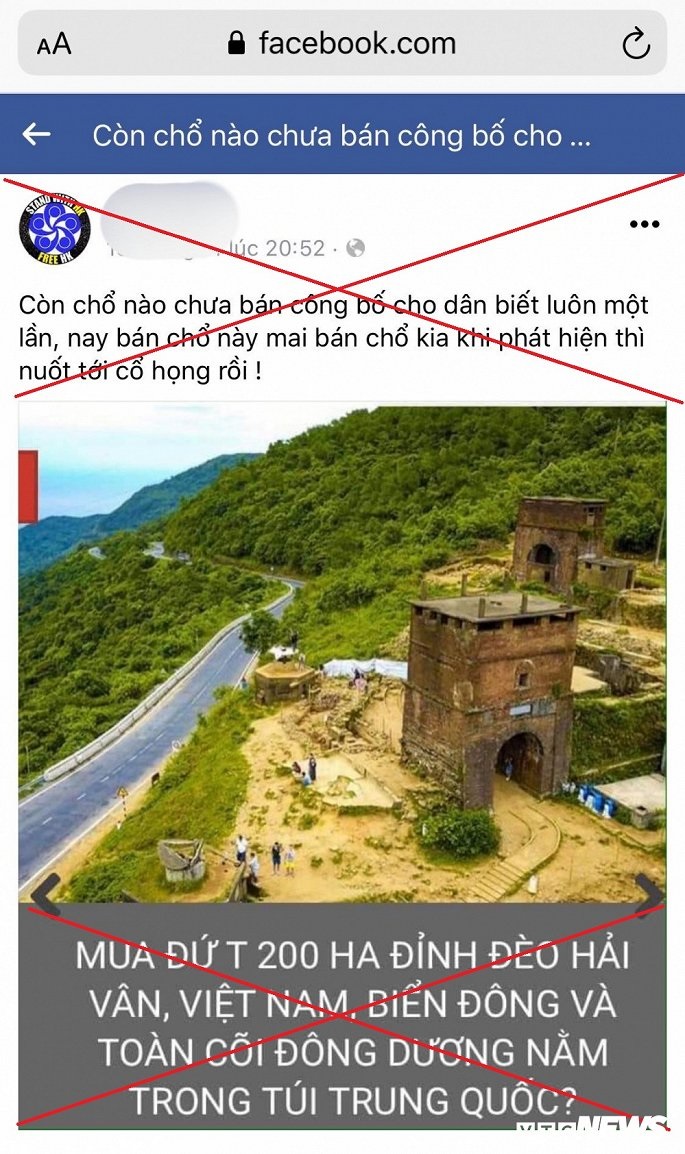685x1154 pixels.
Task: Tap the red tab on photo edge
Action: click(29, 486)
